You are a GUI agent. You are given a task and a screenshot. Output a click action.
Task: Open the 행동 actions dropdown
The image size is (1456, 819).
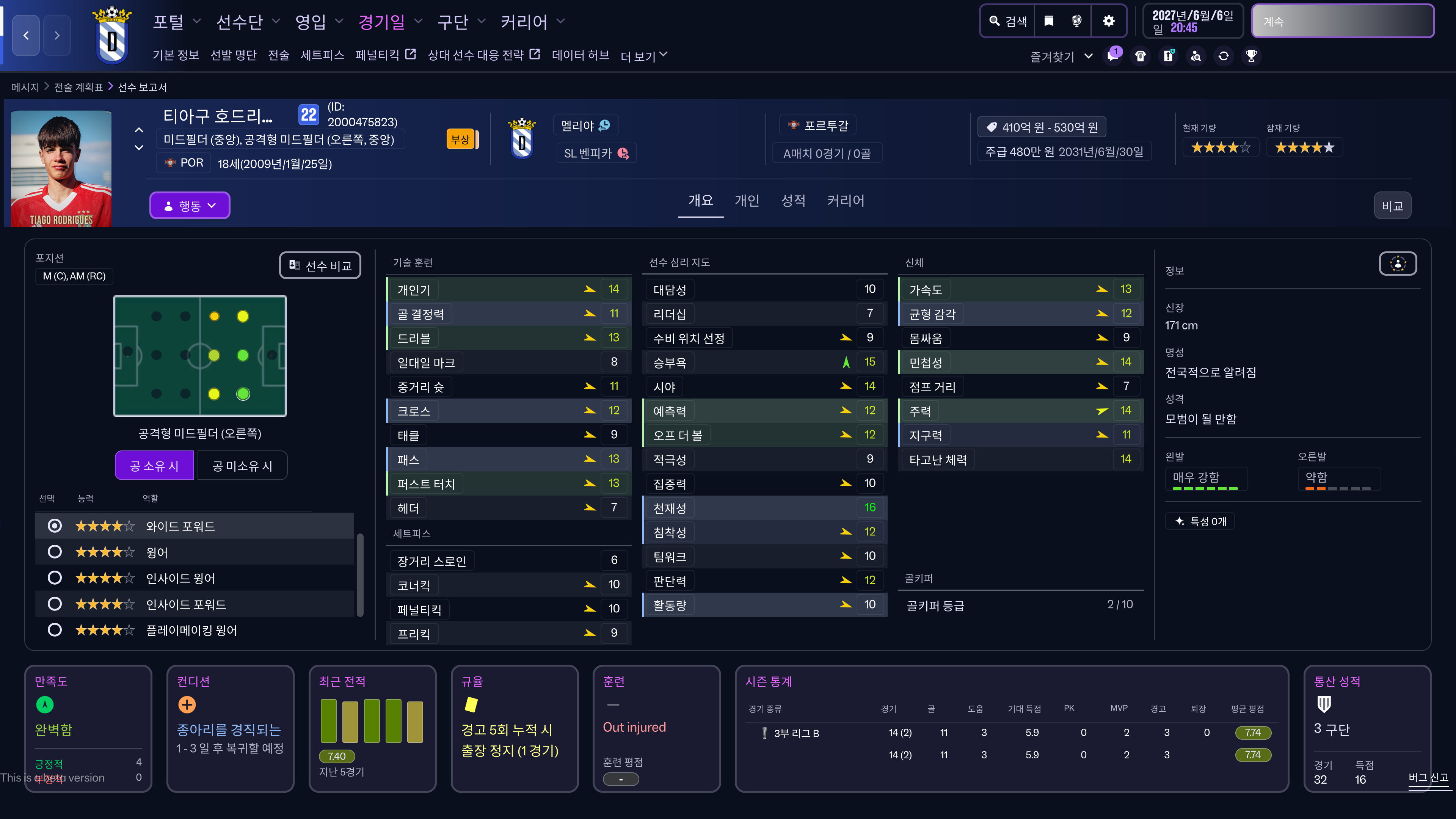point(190,206)
